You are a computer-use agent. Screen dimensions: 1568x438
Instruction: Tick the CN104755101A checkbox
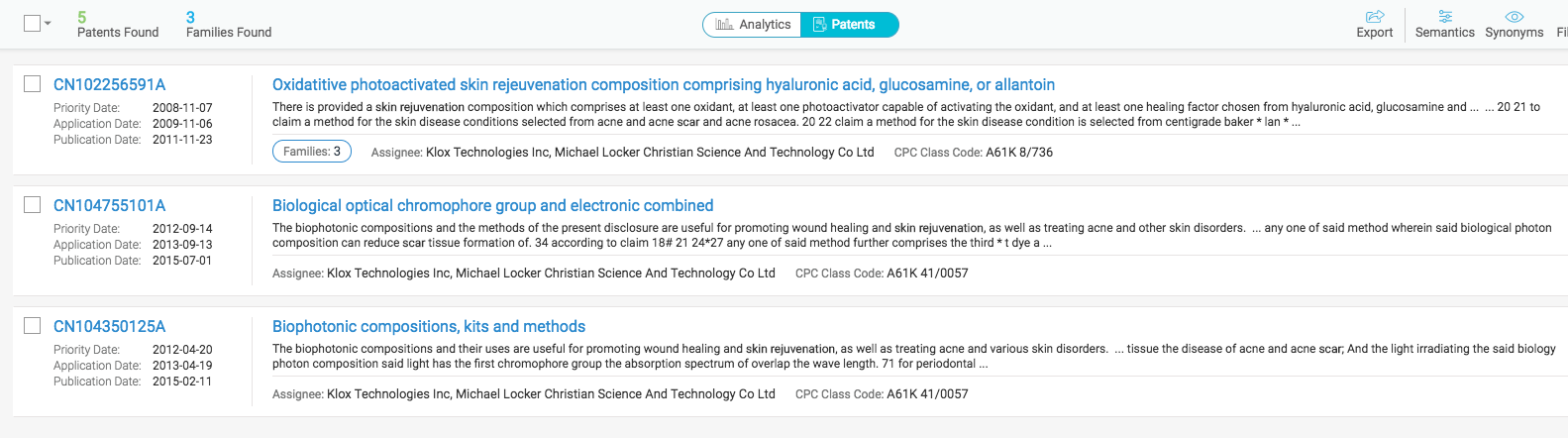pyautogui.click(x=33, y=205)
